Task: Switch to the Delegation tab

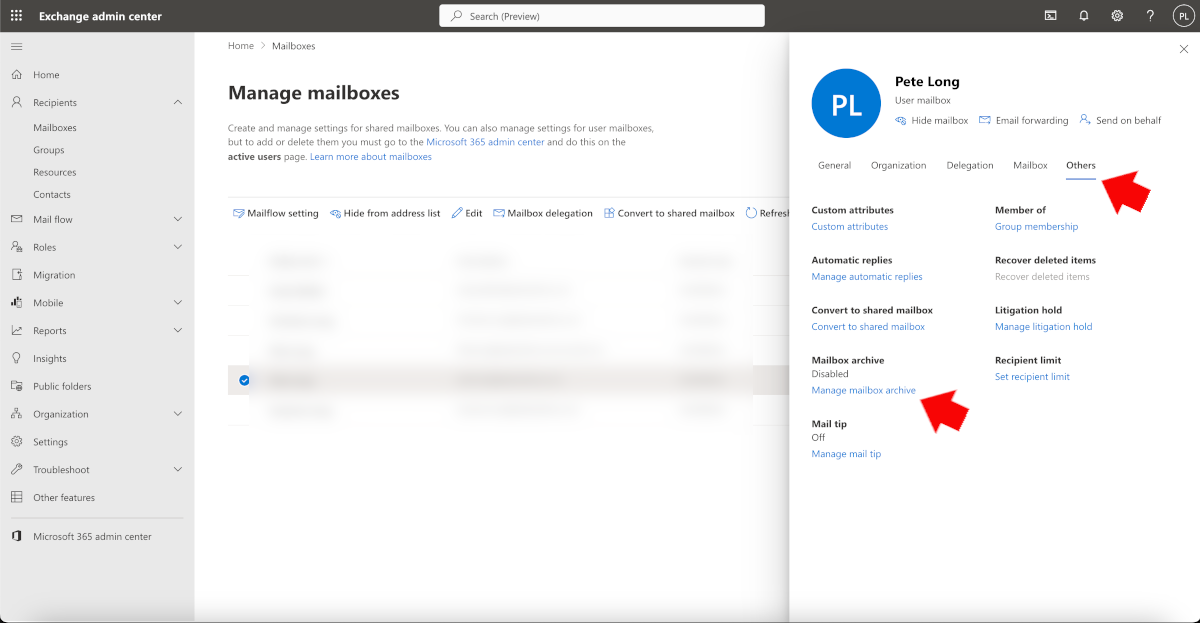Action: coord(970,165)
